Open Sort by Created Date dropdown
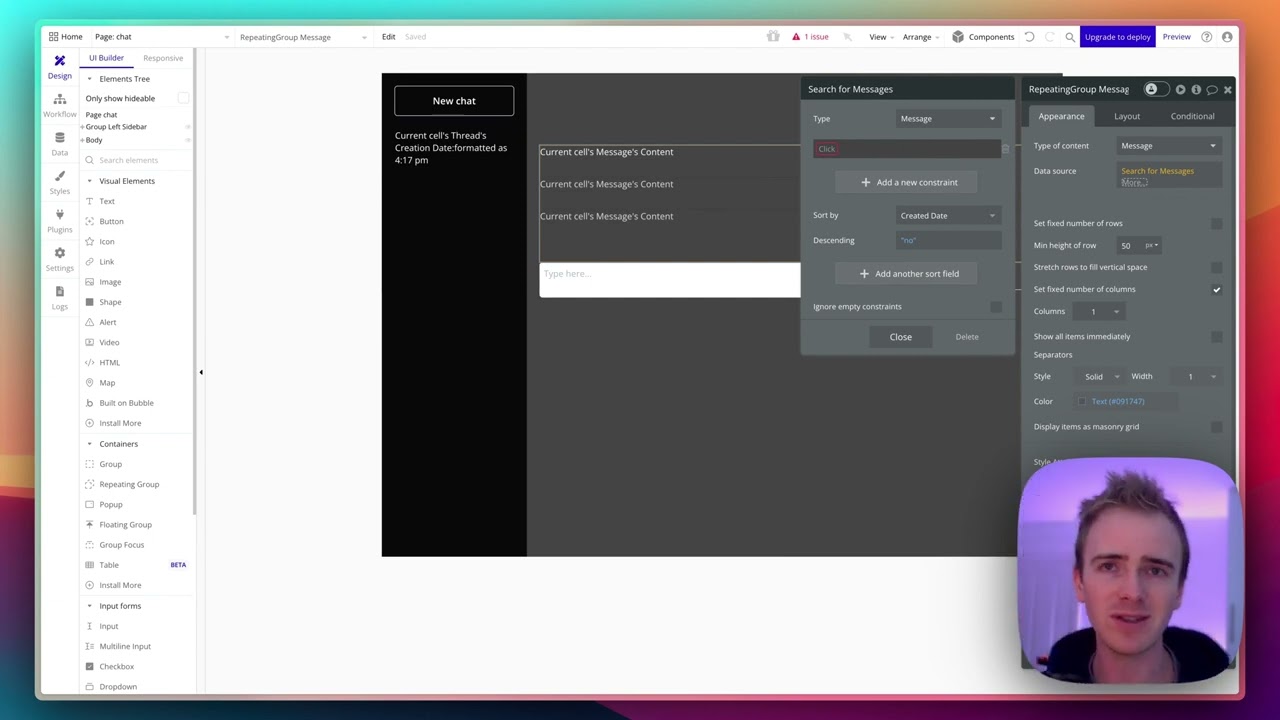1280x720 pixels. (948, 216)
